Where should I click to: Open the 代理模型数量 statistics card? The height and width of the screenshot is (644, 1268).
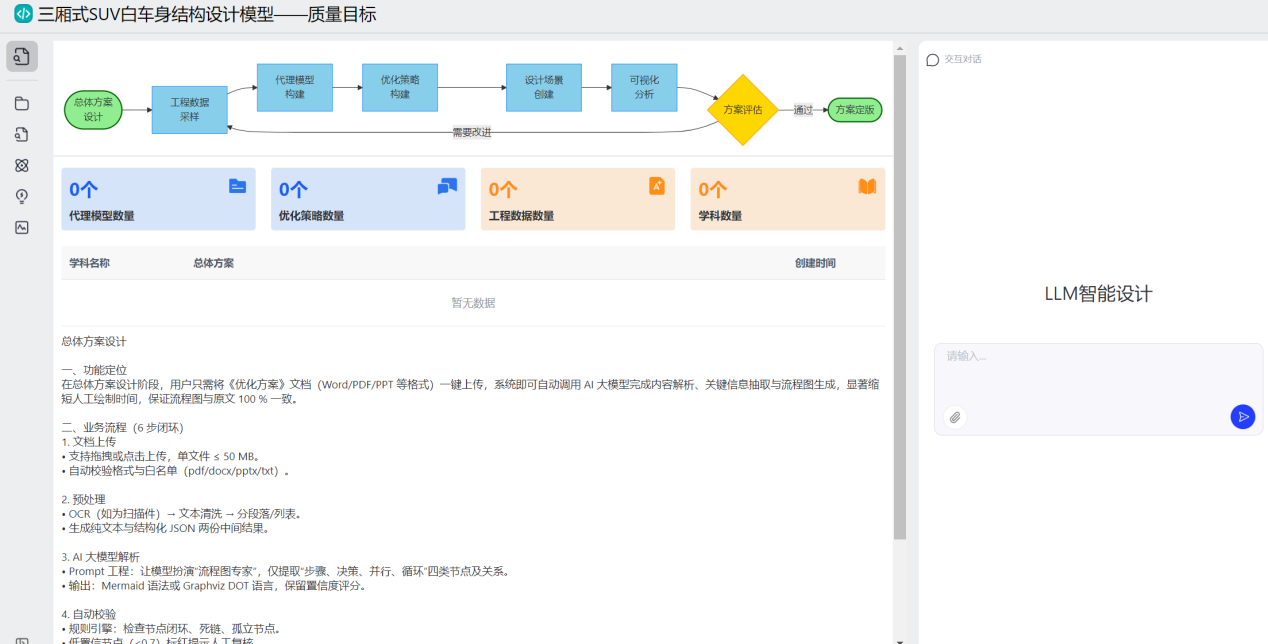pos(158,199)
